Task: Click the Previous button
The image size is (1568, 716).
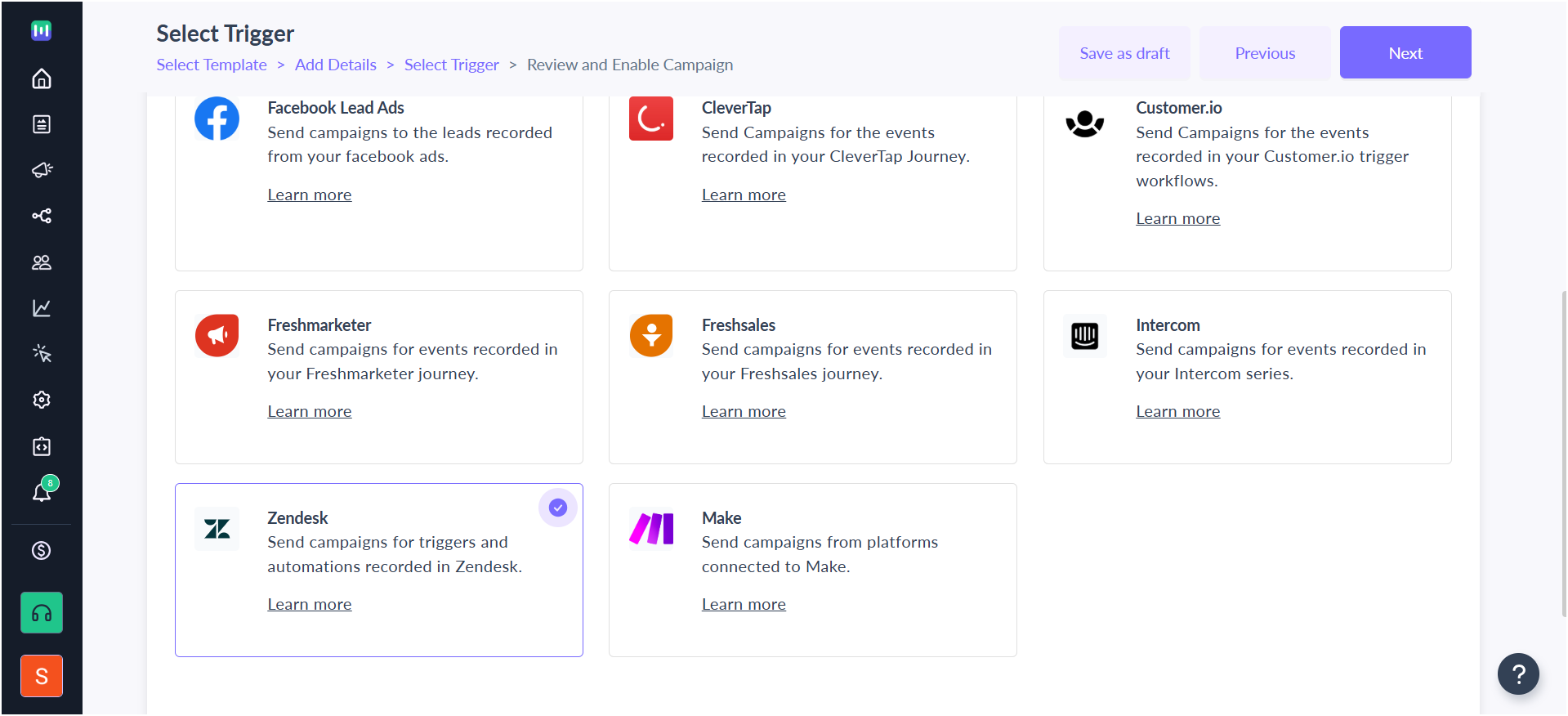Action: (1265, 53)
